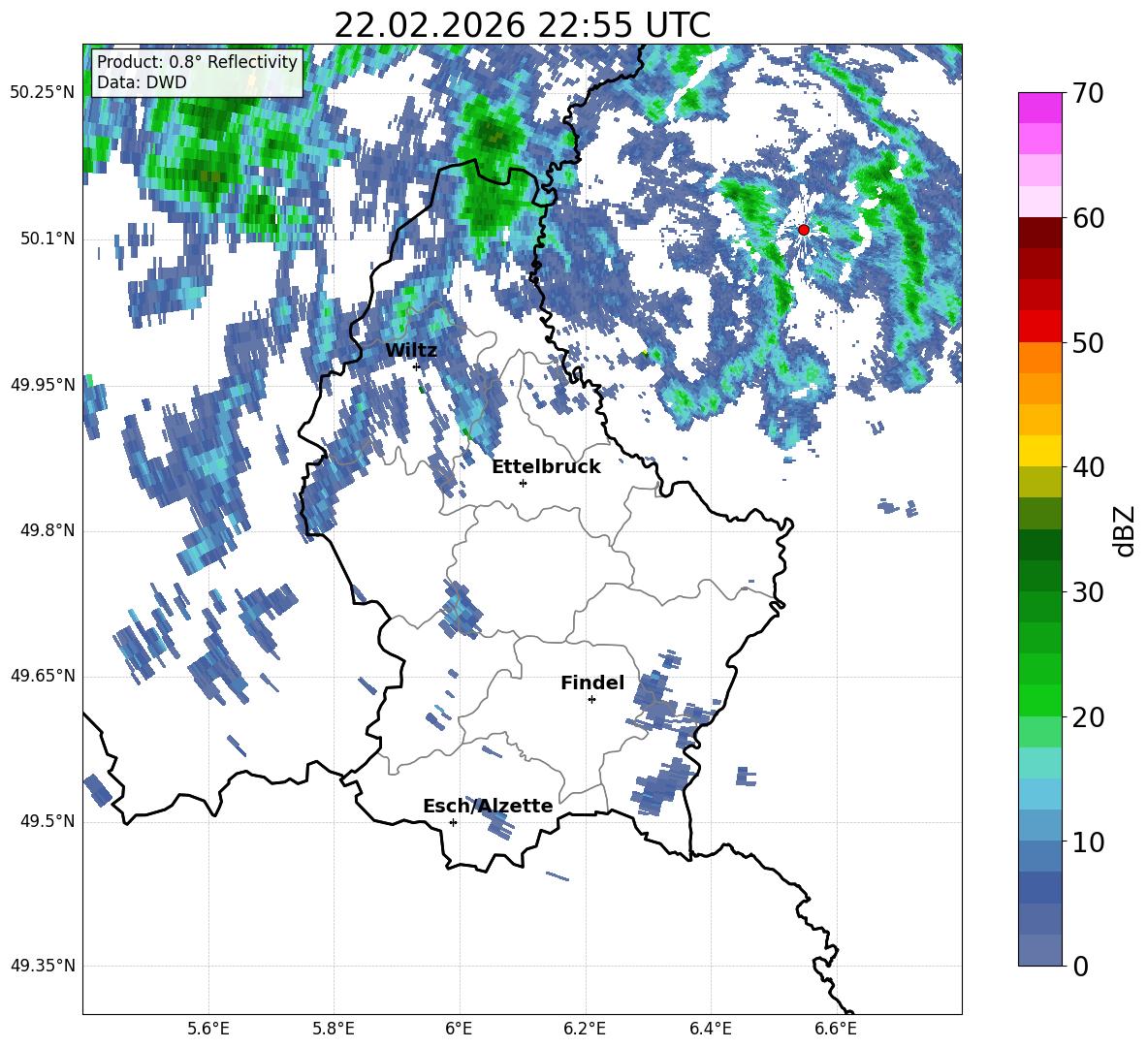Select the Esch/Alzette city label
The image size is (1148, 1048).
488,807
